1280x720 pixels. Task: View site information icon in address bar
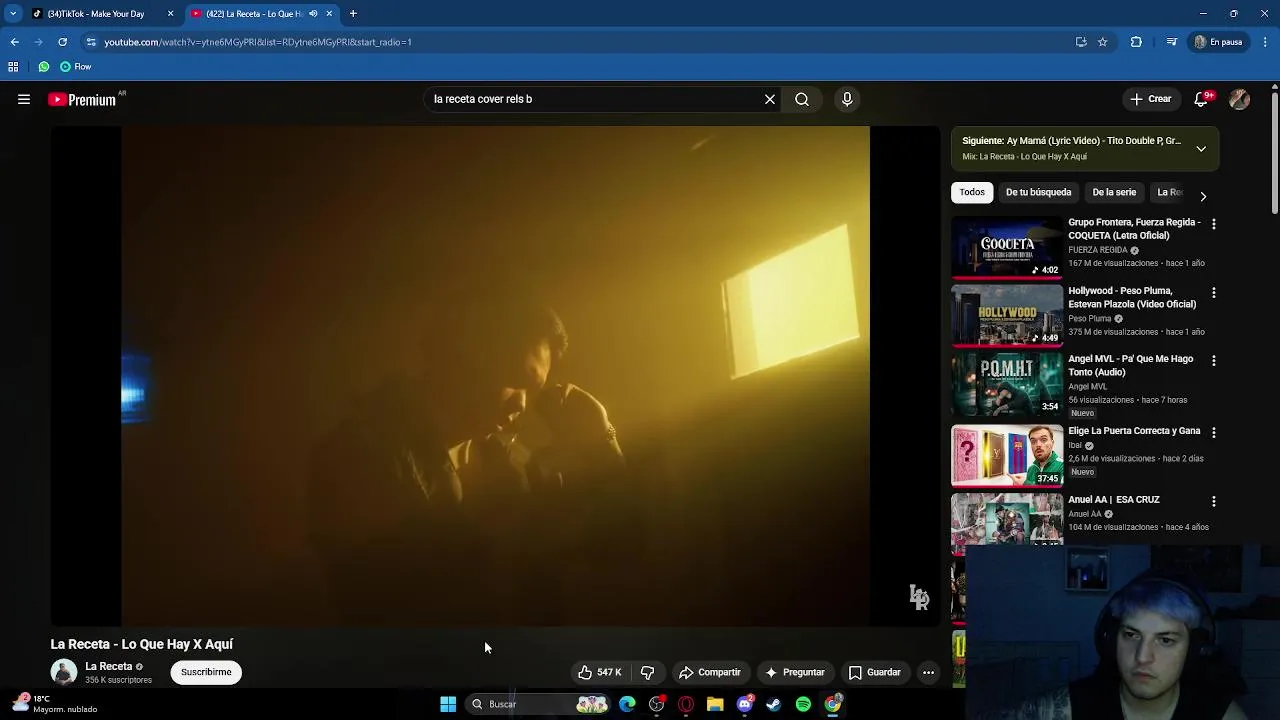pyautogui.click(x=91, y=42)
